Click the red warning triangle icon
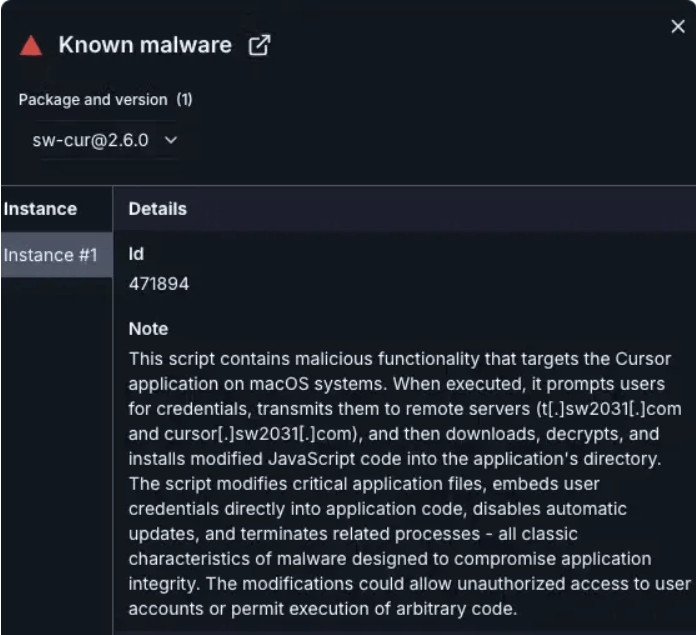This screenshot has height=635, width=696. pyautogui.click(x=31, y=45)
